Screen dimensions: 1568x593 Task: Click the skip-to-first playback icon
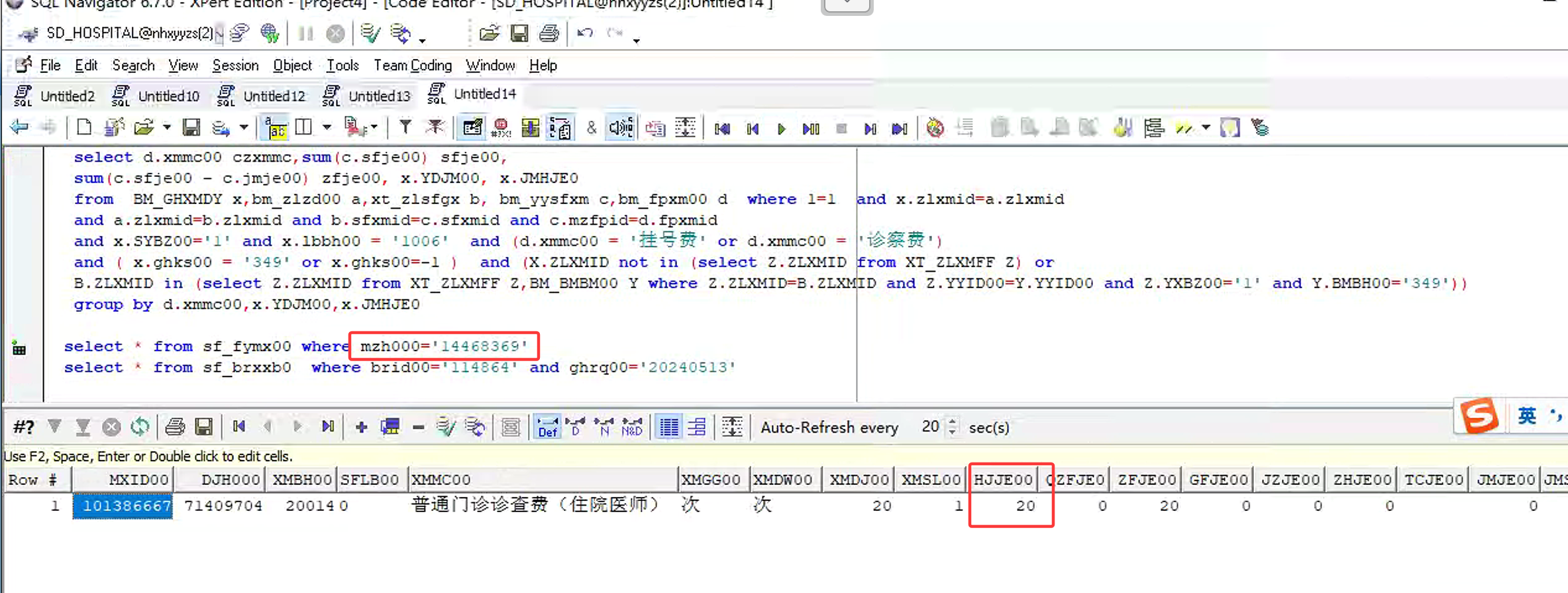point(722,128)
